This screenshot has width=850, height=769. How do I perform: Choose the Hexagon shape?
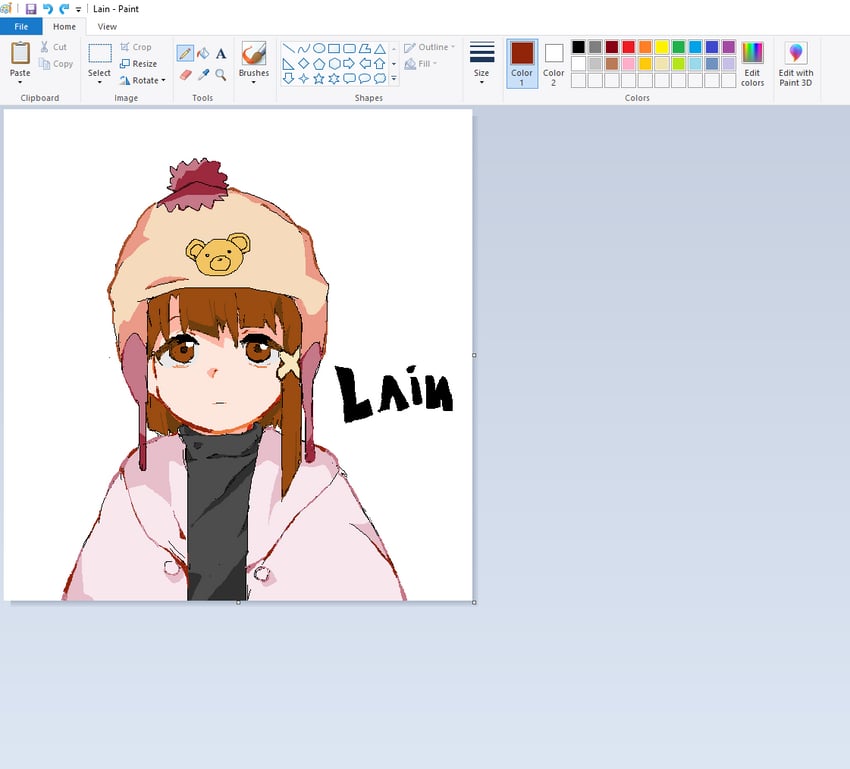click(x=334, y=63)
